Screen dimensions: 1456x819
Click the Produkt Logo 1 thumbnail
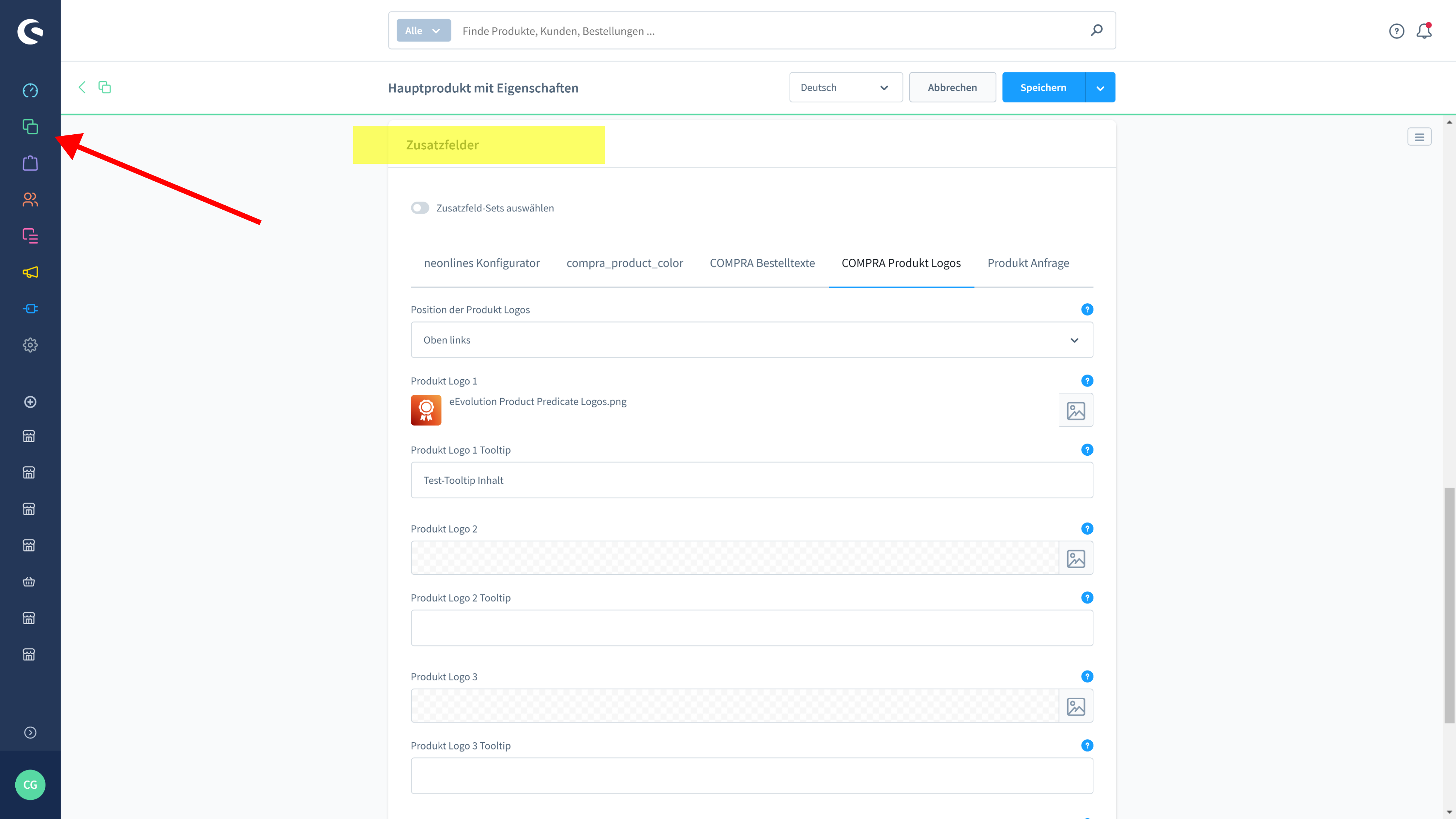coord(426,410)
